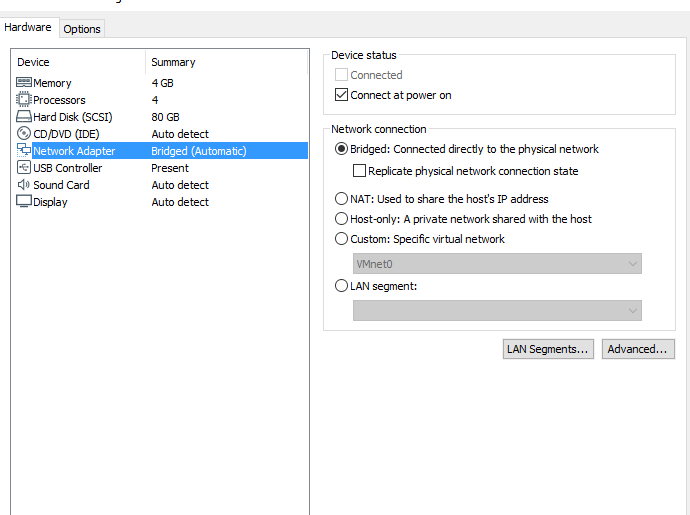The width and height of the screenshot is (690, 515).
Task: Choose Host-only private network option
Action: click(341, 218)
